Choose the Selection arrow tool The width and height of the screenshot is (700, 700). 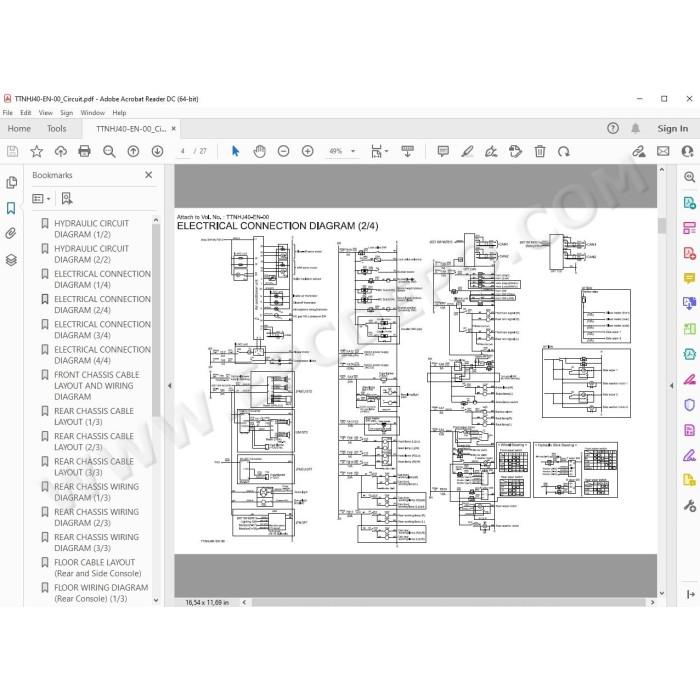[x=235, y=152]
